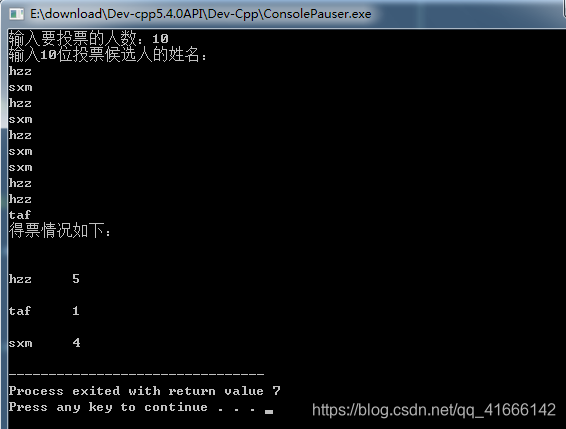
Task: Select the 输入10位投票候选人的姓名 prompt line
Action: pos(108,55)
